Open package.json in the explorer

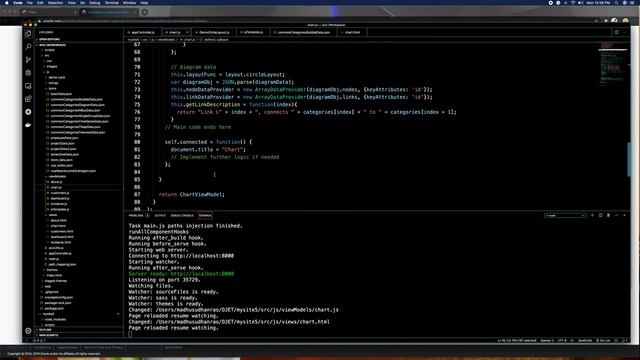coord(54,308)
